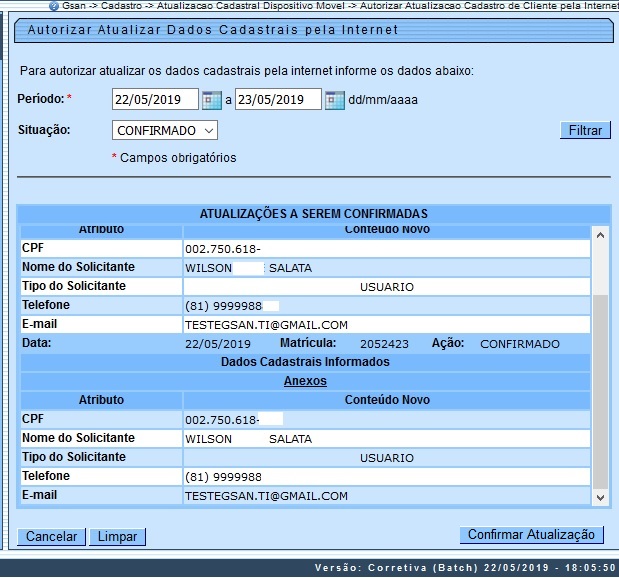Focus the Período start date field
This screenshot has height=578, width=619.
(x=155, y=99)
